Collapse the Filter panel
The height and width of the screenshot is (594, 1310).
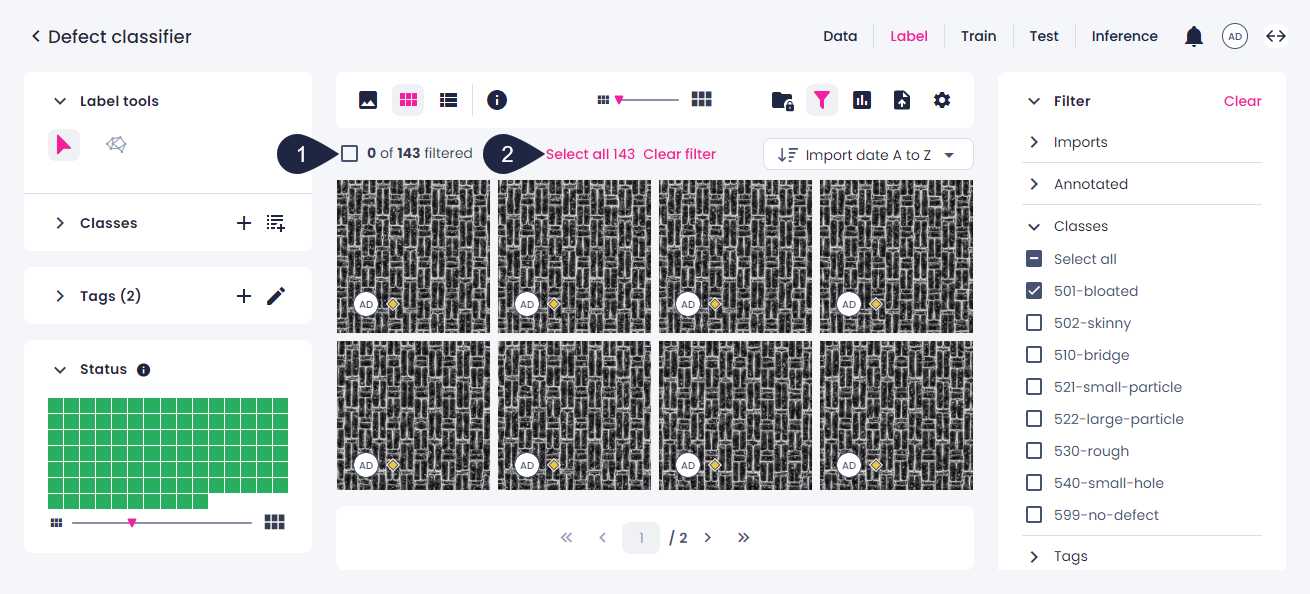point(1034,101)
